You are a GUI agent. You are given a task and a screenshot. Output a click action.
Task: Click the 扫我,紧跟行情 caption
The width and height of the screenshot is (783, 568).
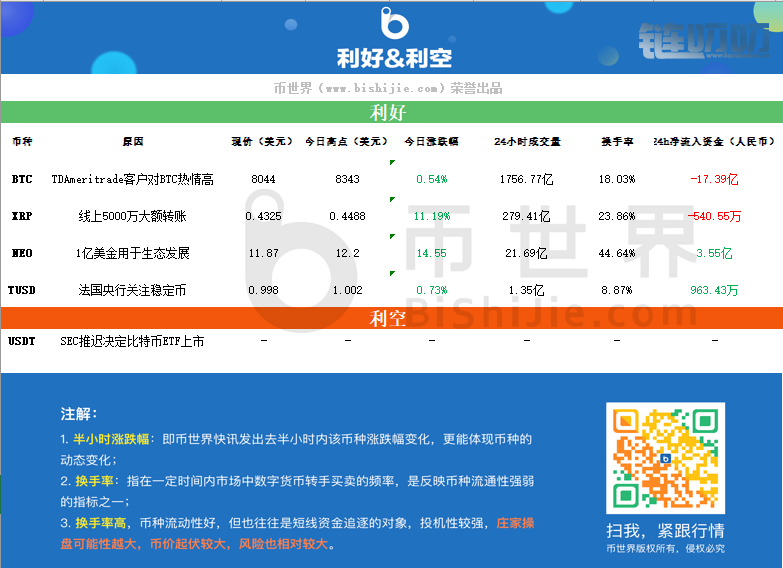665,531
